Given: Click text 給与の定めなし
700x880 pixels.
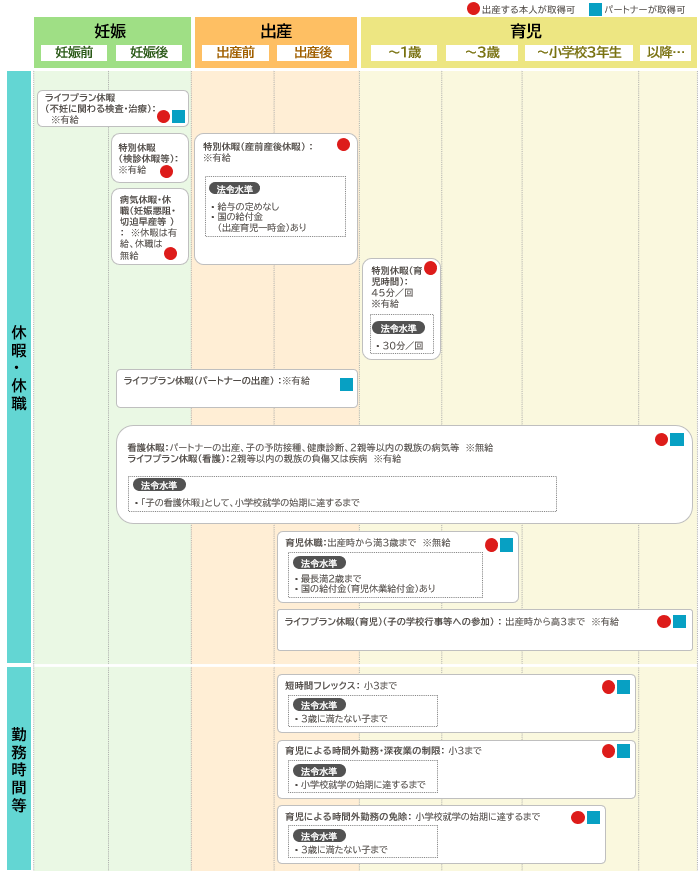Looking at the screenshot, I should (248, 207).
